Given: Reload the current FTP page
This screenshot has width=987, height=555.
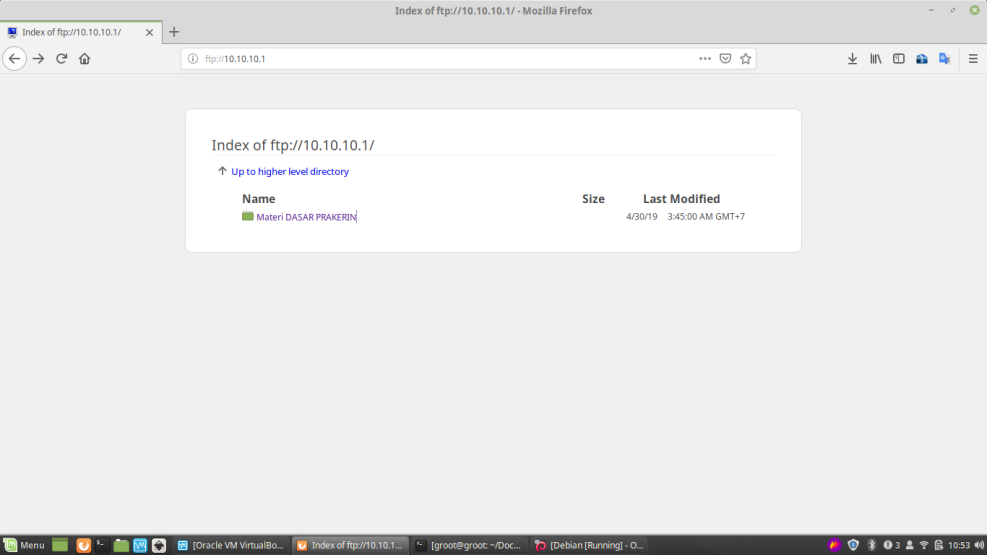Looking at the screenshot, I should pyautogui.click(x=61, y=59).
